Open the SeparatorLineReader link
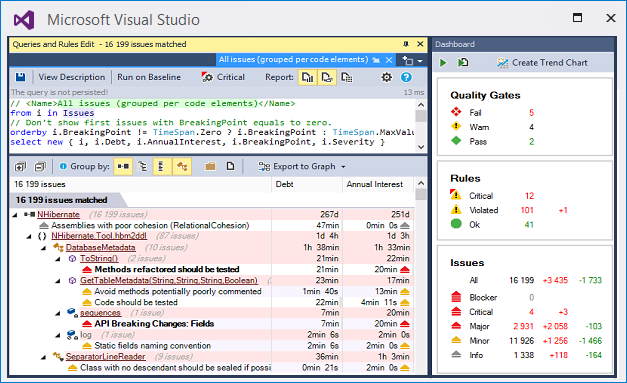The width and height of the screenshot is (627, 383). coord(106,356)
